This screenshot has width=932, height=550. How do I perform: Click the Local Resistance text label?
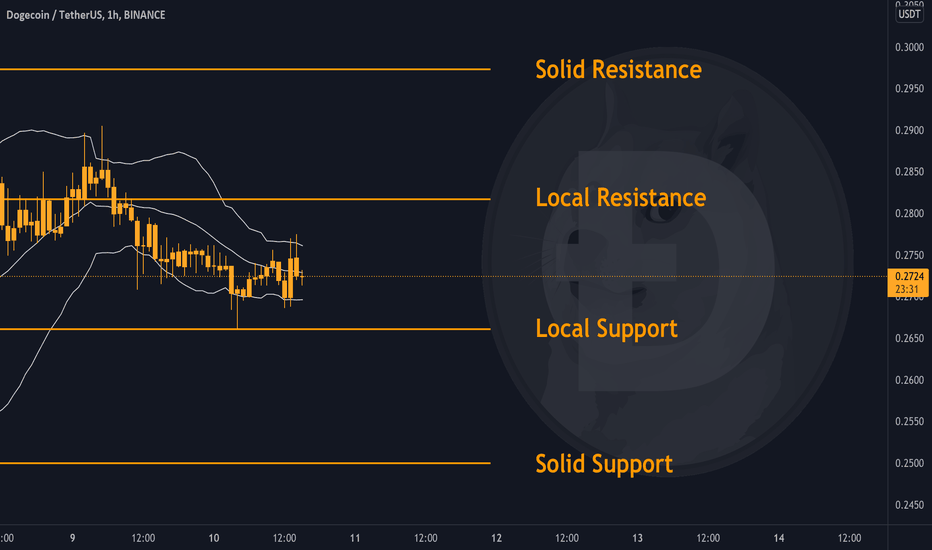coord(621,198)
